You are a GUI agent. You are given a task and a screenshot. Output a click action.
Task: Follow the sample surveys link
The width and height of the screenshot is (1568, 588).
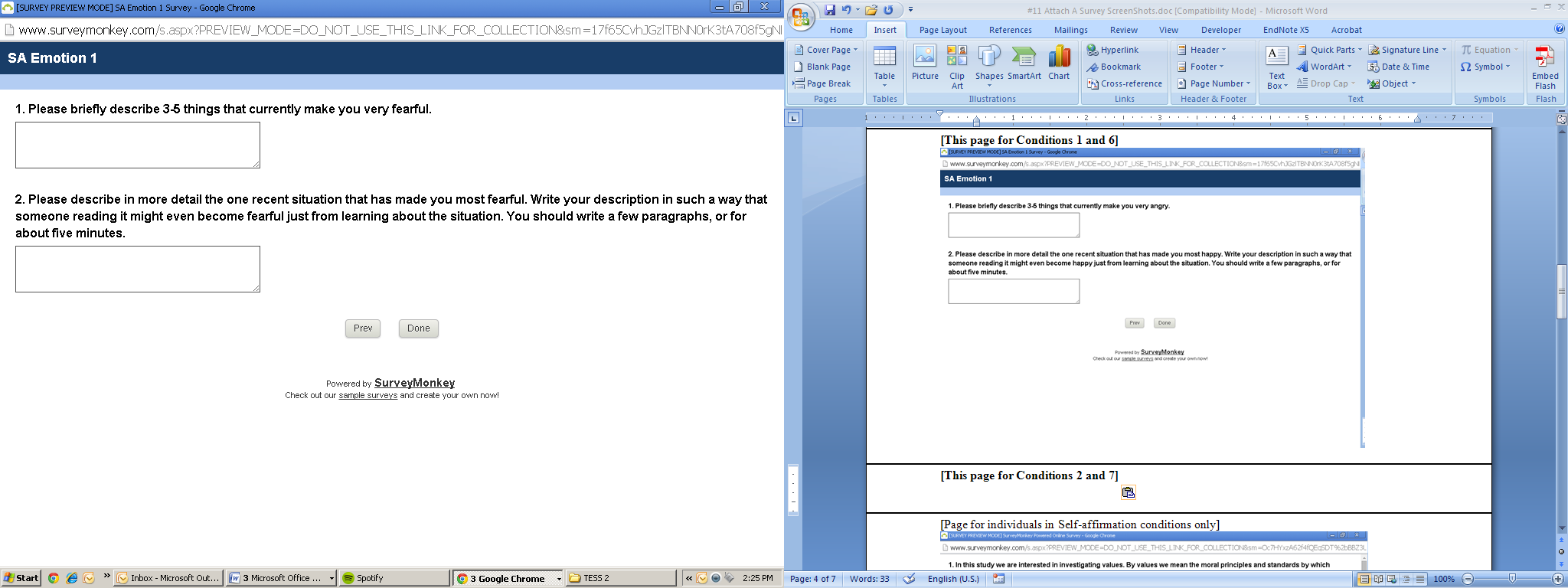click(368, 396)
